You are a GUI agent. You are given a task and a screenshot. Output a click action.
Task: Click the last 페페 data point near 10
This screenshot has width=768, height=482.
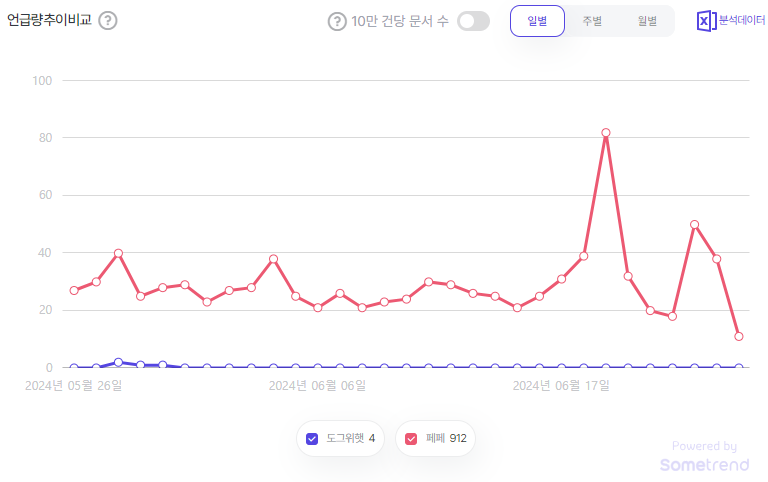(739, 337)
